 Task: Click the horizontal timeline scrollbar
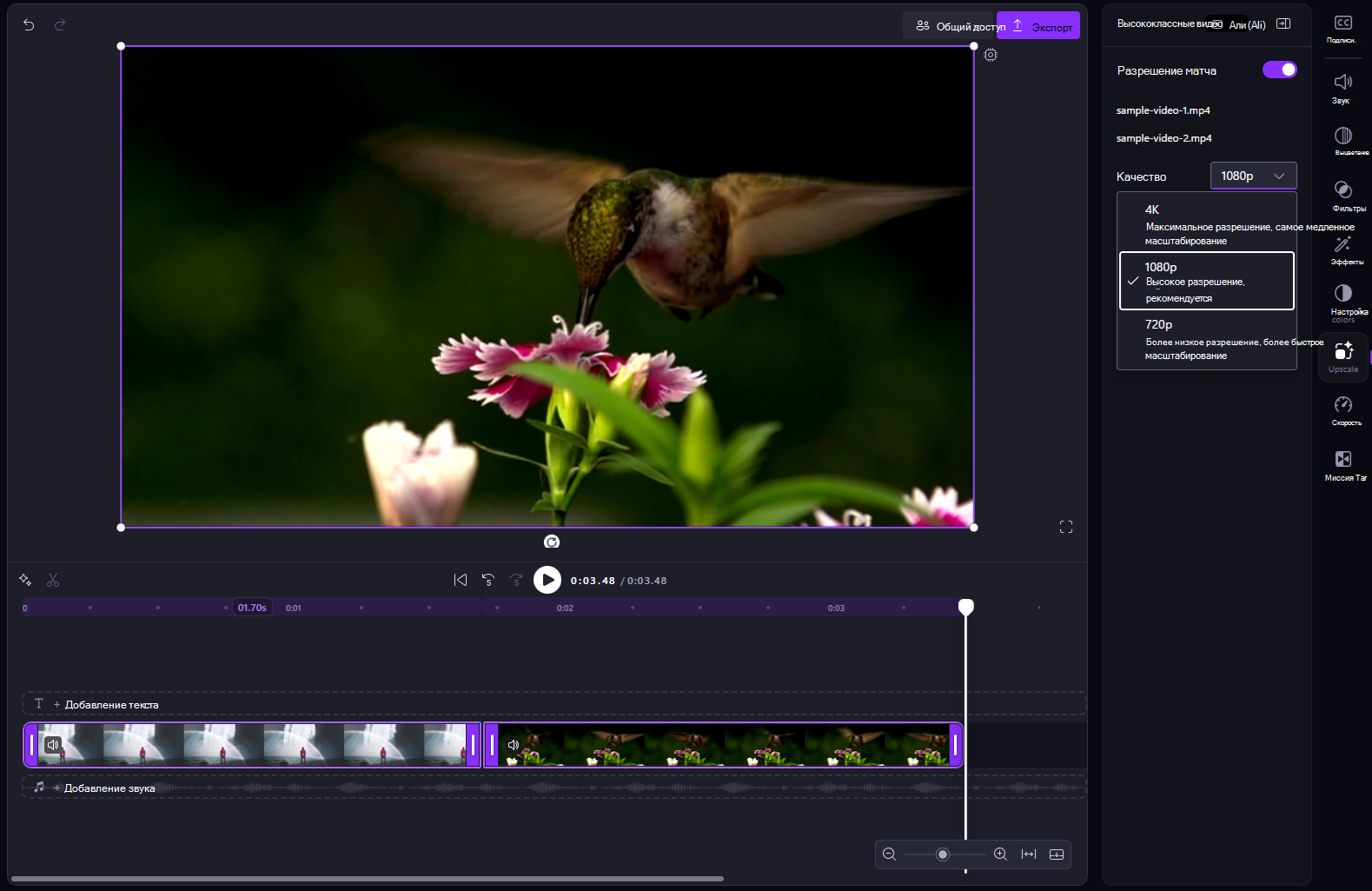coord(368,879)
